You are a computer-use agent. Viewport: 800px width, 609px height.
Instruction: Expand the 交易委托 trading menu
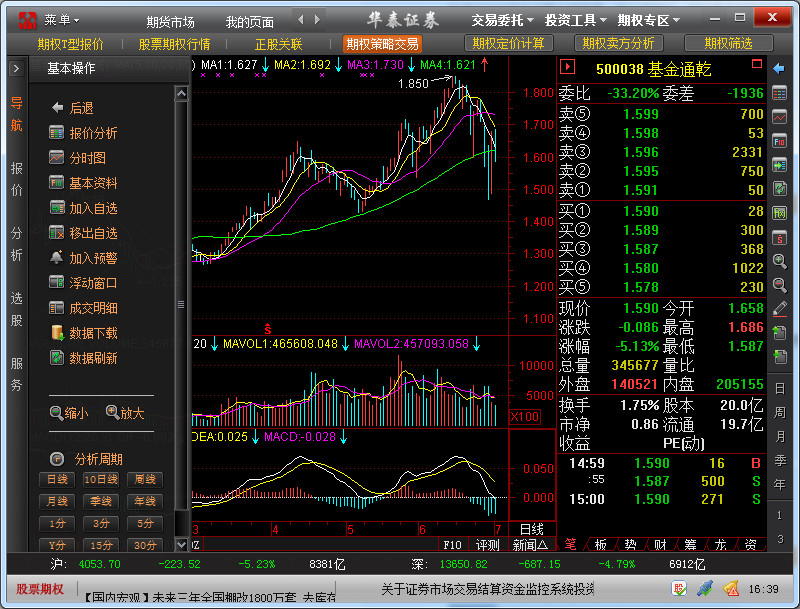501,18
